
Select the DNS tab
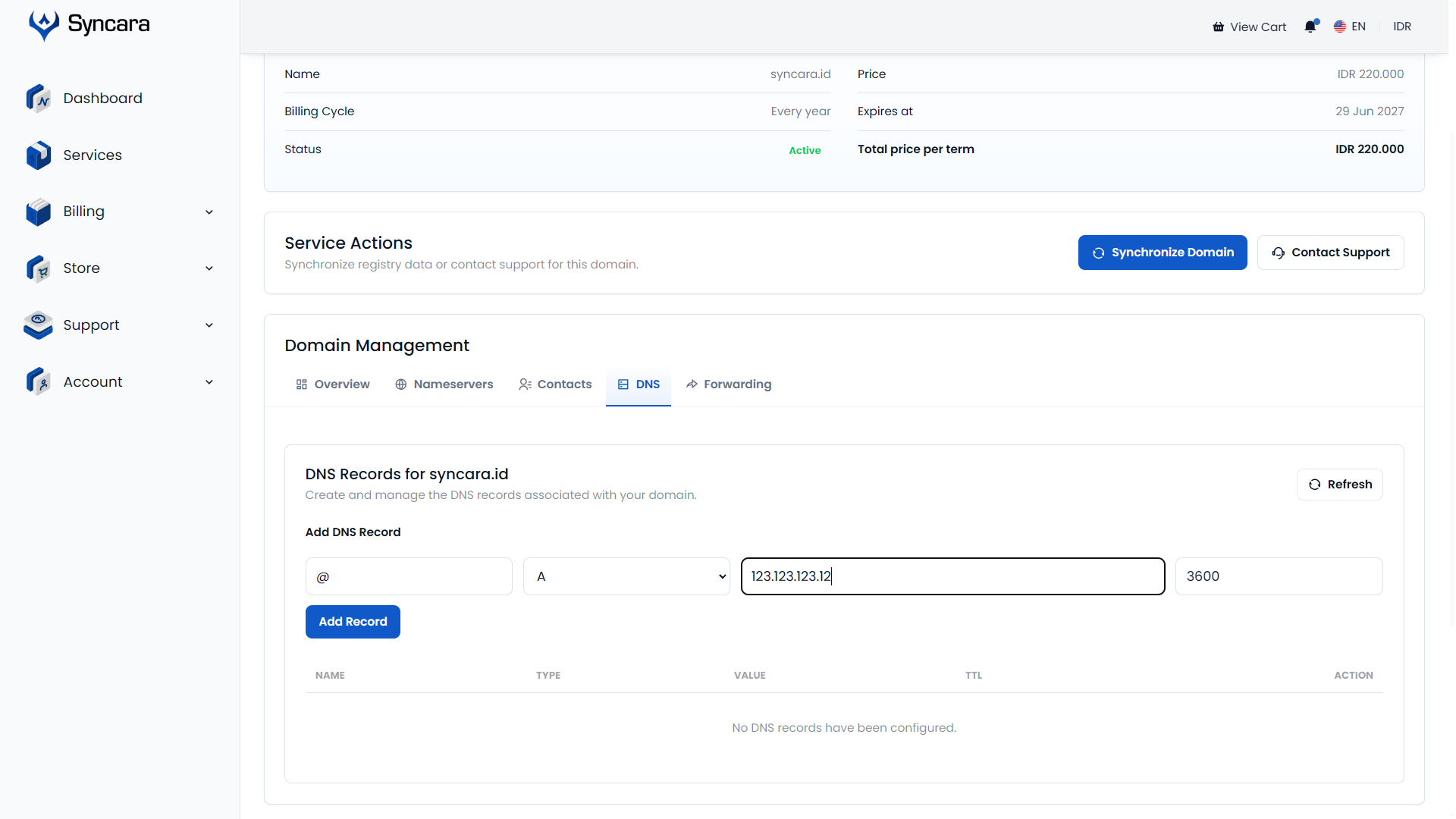639,384
